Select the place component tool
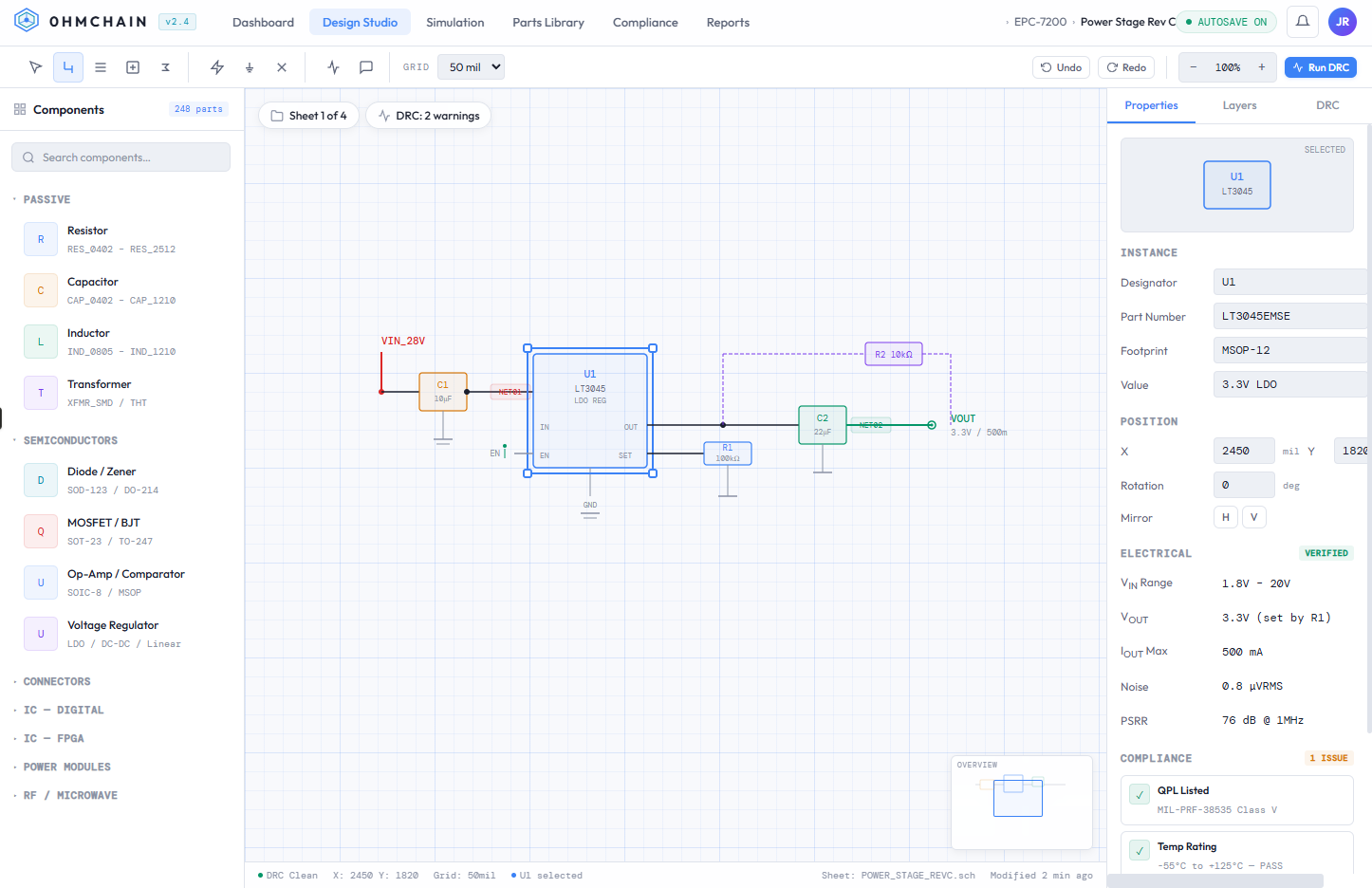The height and width of the screenshot is (888, 1372). click(x=133, y=67)
